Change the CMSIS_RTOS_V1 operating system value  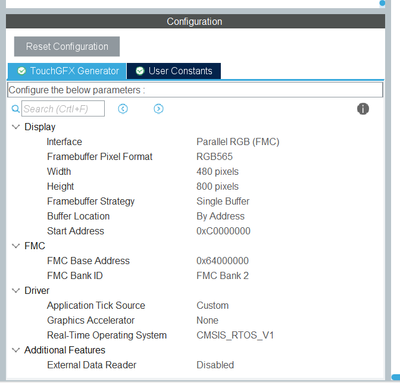point(235,335)
